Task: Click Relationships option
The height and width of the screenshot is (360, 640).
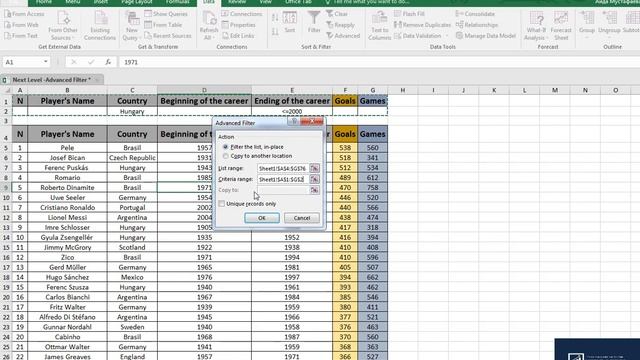Action: tap(477, 25)
